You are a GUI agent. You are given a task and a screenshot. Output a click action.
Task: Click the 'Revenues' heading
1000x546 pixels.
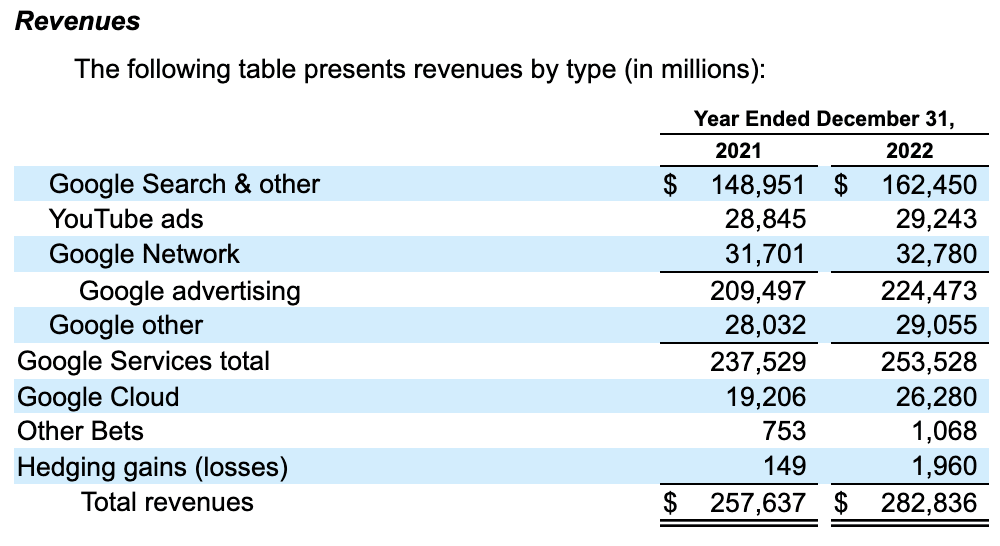click(x=77, y=21)
